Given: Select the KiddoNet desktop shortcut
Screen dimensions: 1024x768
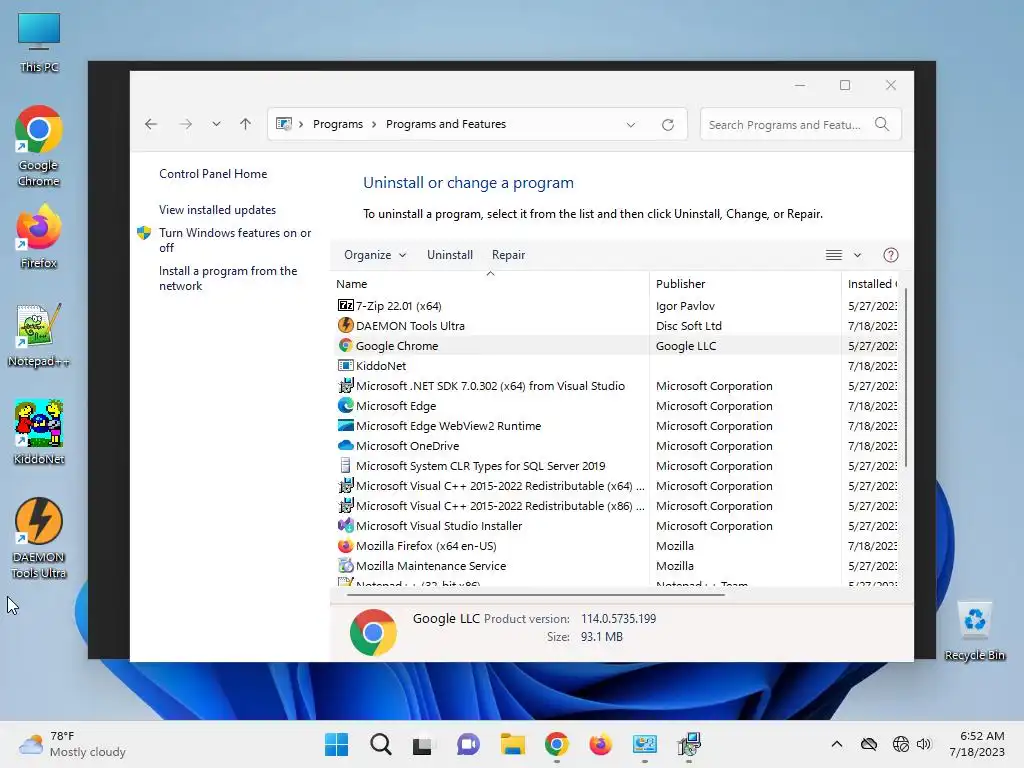Looking at the screenshot, I should click(39, 432).
